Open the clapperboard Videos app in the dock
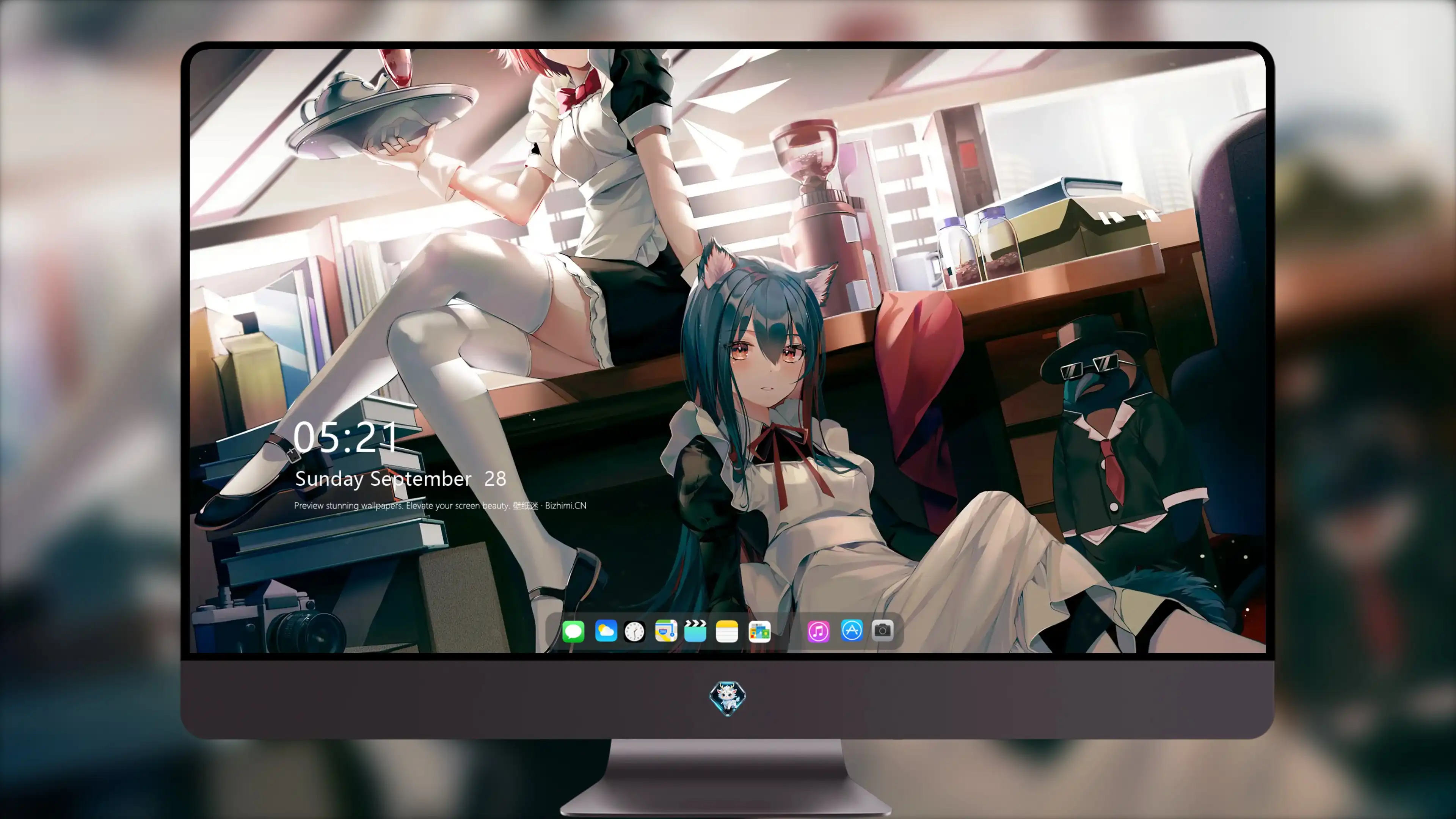The height and width of the screenshot is (819, 1456). pos(695,631)
